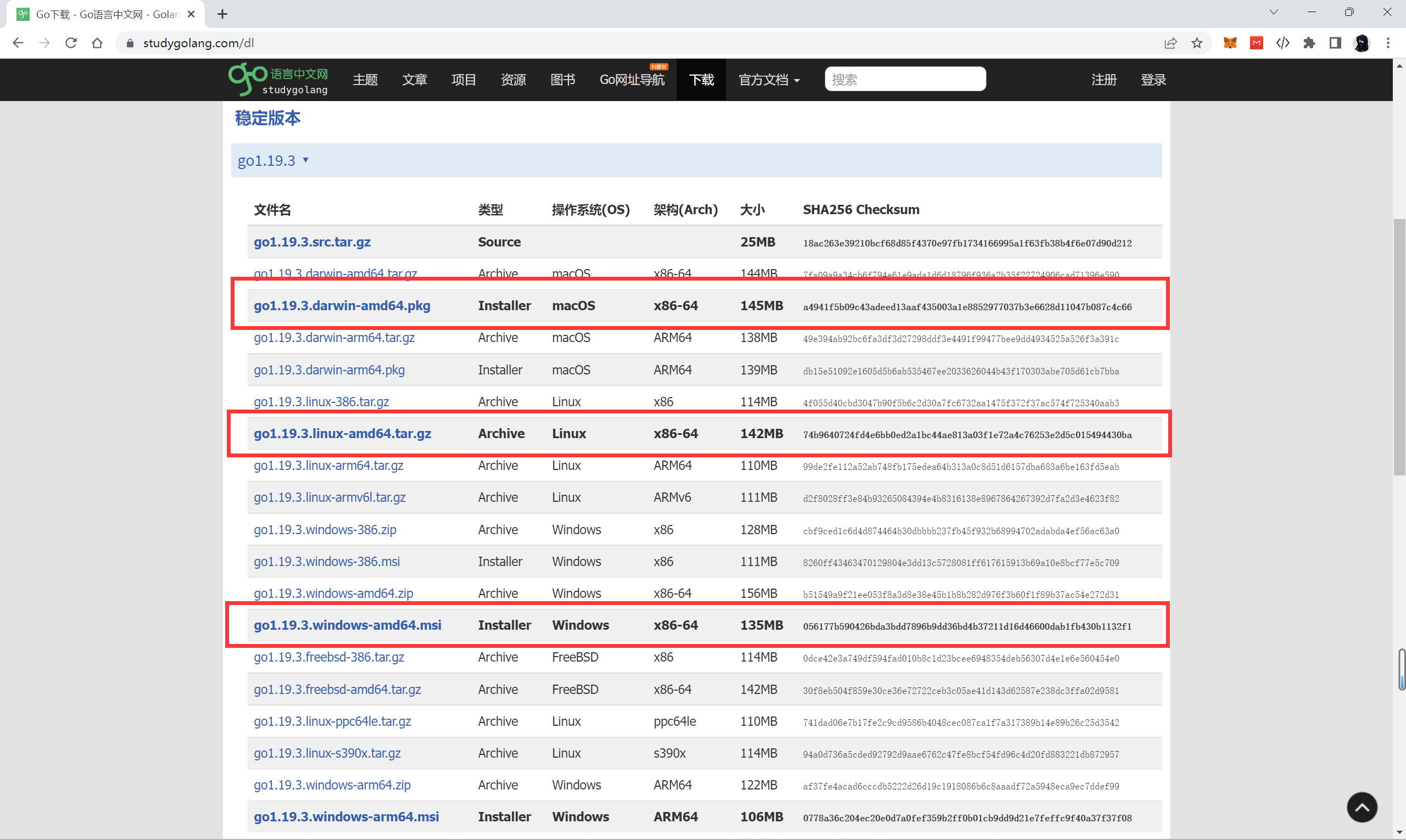Select the 下载 navigation tab
The width and height of the screenshot is (1406, 840).
[701, 80]
